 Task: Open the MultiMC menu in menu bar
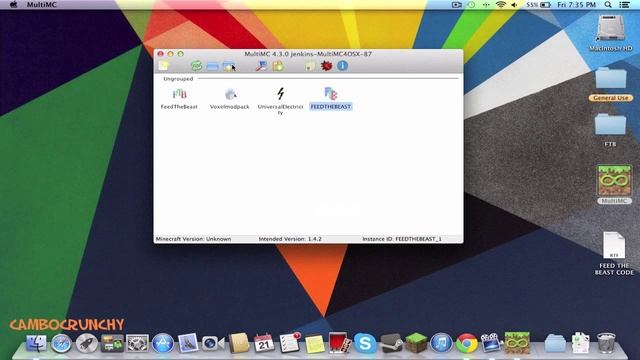coord(42,5)
